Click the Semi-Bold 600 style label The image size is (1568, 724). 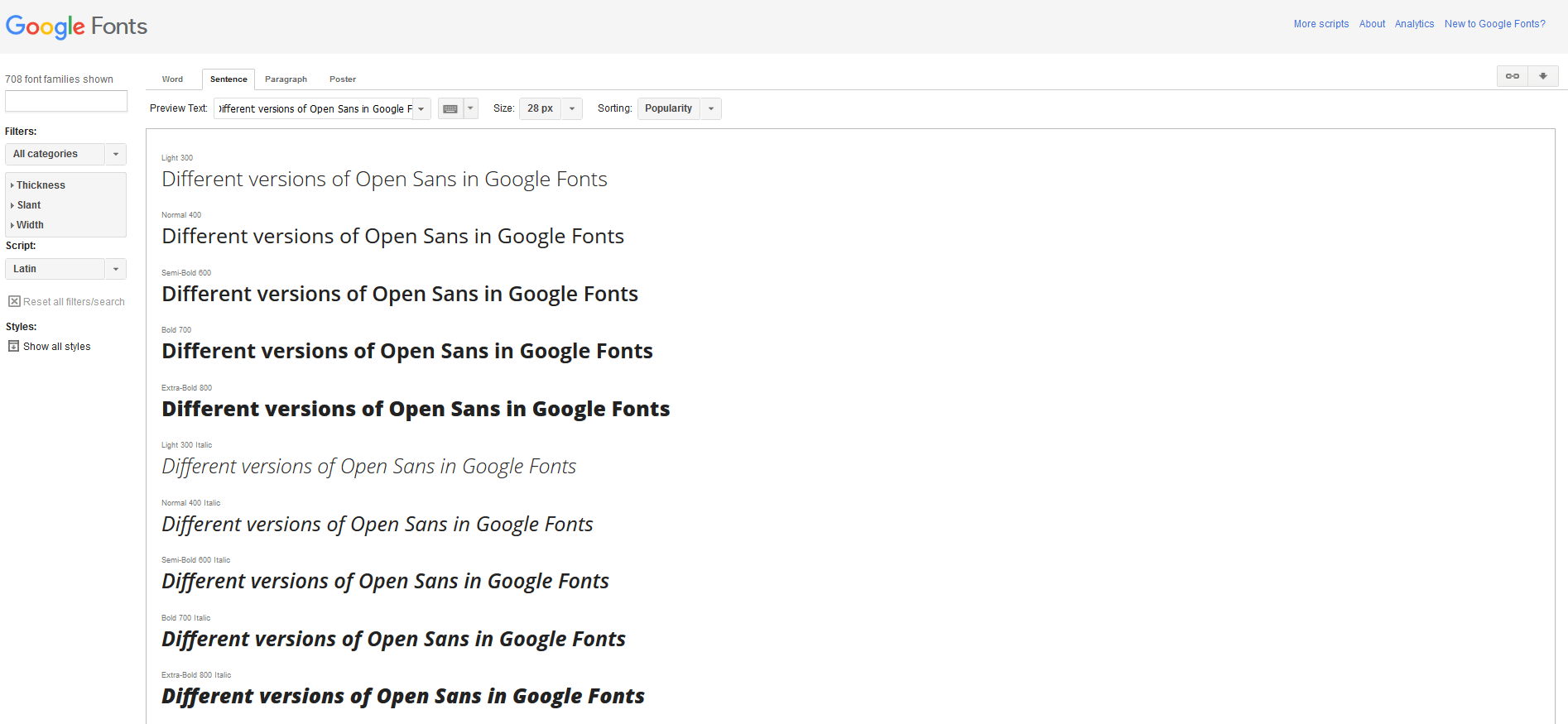click(186, 273)
